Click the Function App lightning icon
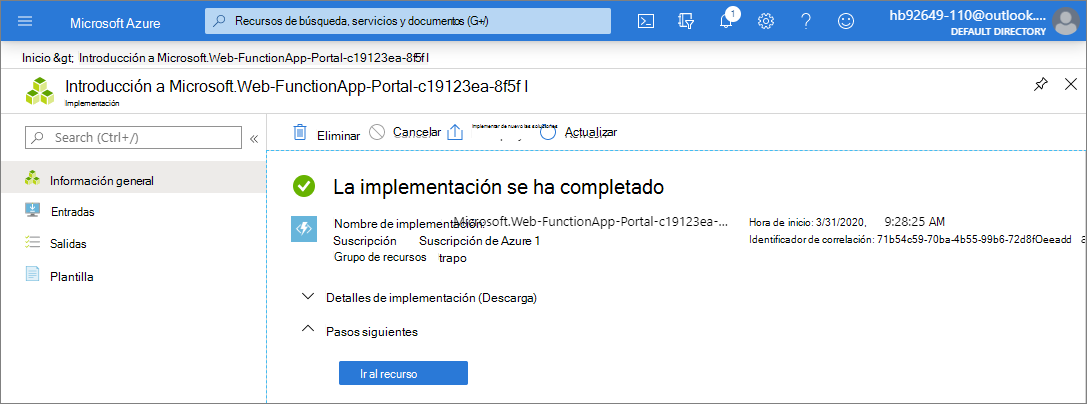 [304, 229]
